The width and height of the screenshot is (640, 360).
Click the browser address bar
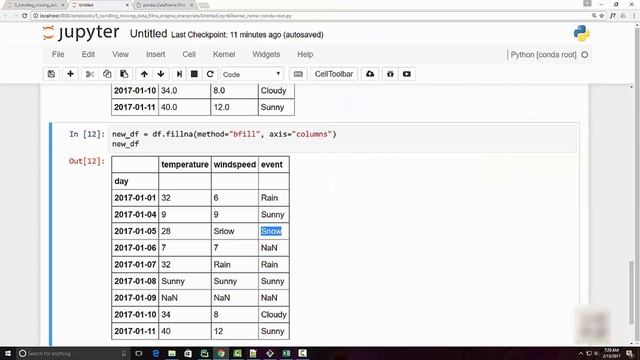(x=310, y=16)
